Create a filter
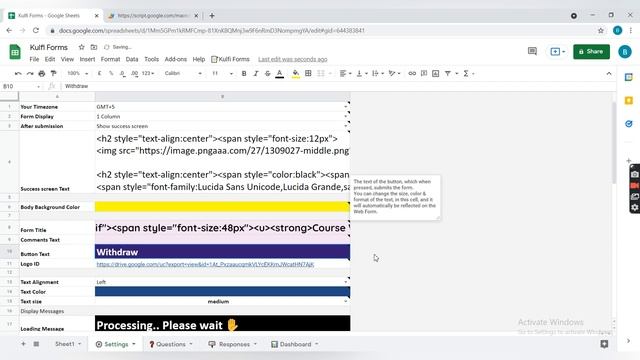 [448, 73]
